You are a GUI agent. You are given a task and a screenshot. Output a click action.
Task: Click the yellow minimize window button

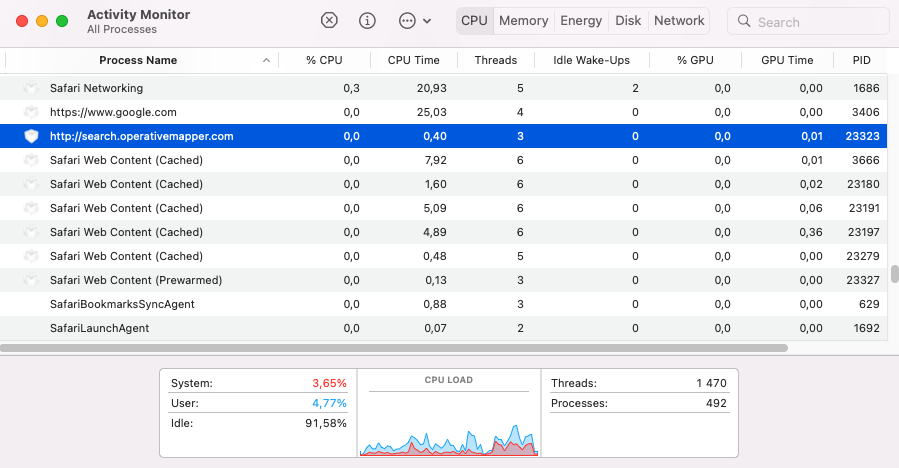coord(42,21)
